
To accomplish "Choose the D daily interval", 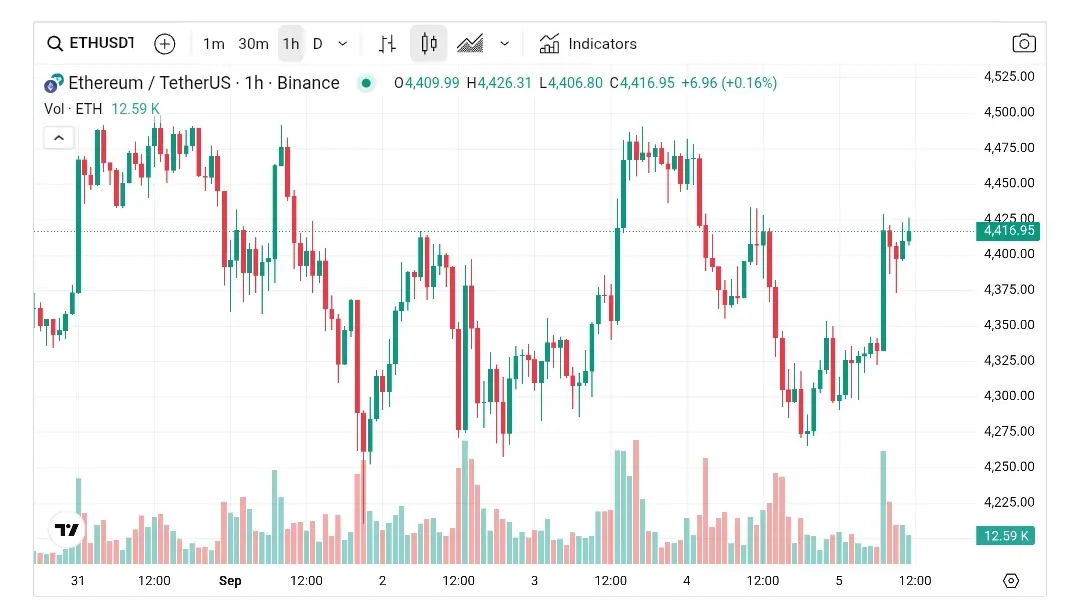I will [318, 44].
